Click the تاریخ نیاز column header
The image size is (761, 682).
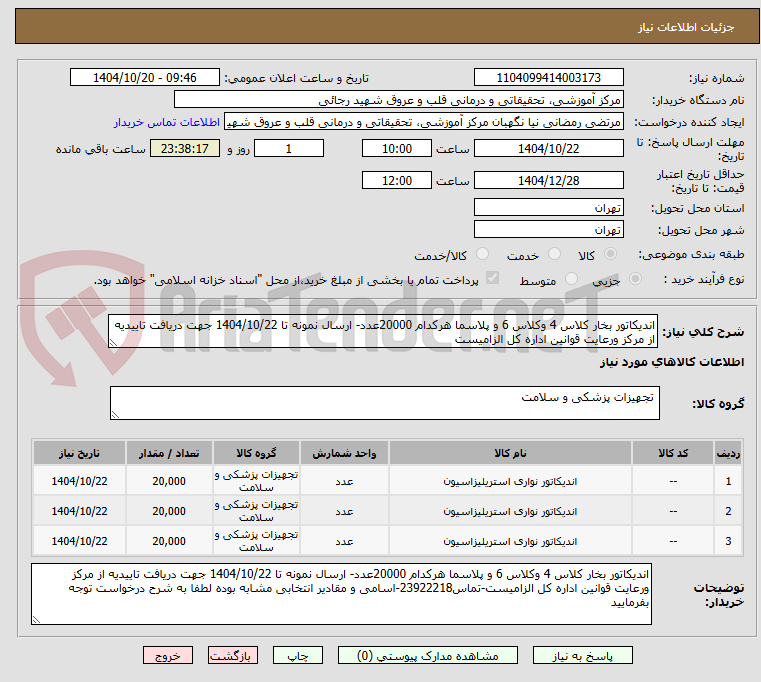79,453
